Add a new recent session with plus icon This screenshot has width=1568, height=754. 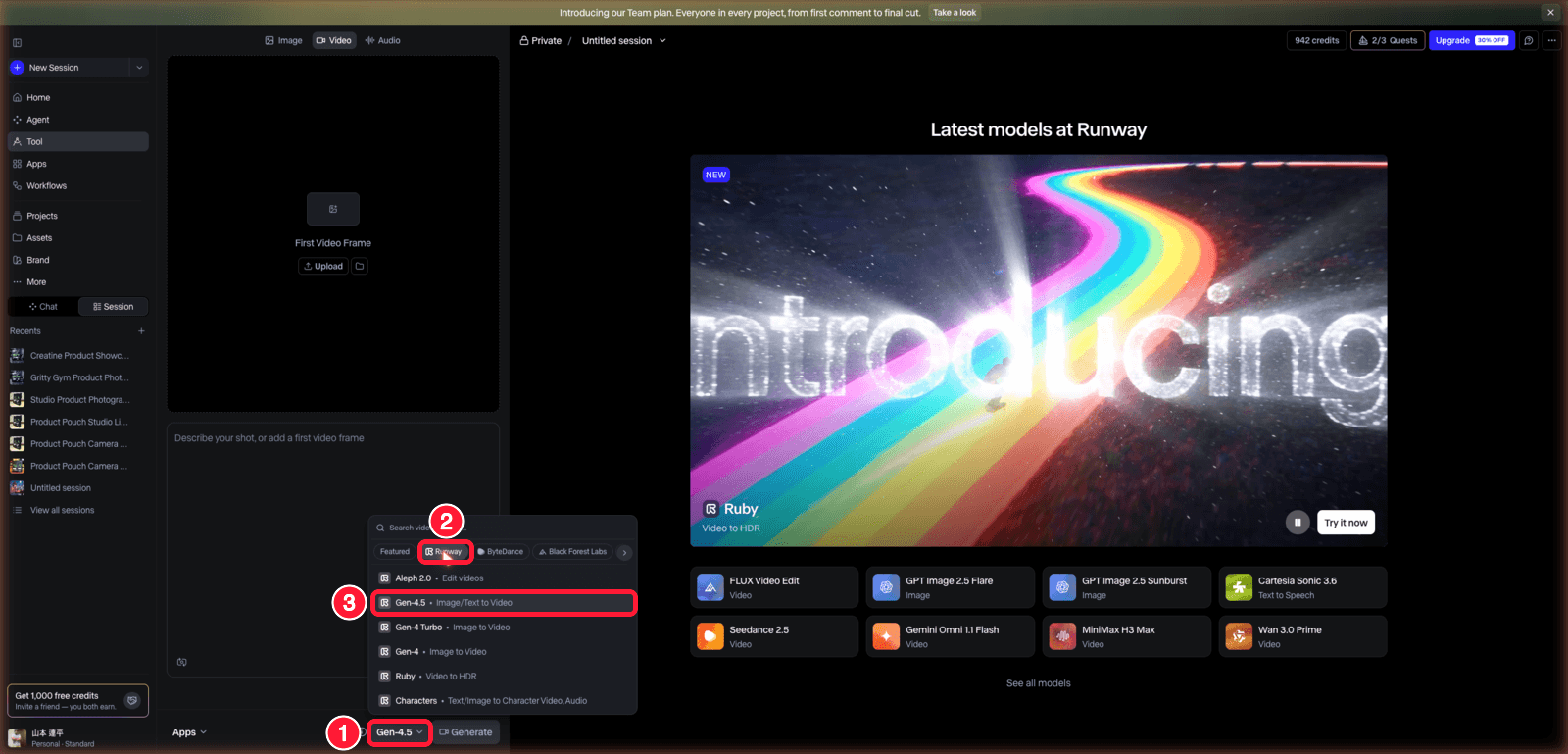point(141,331)
